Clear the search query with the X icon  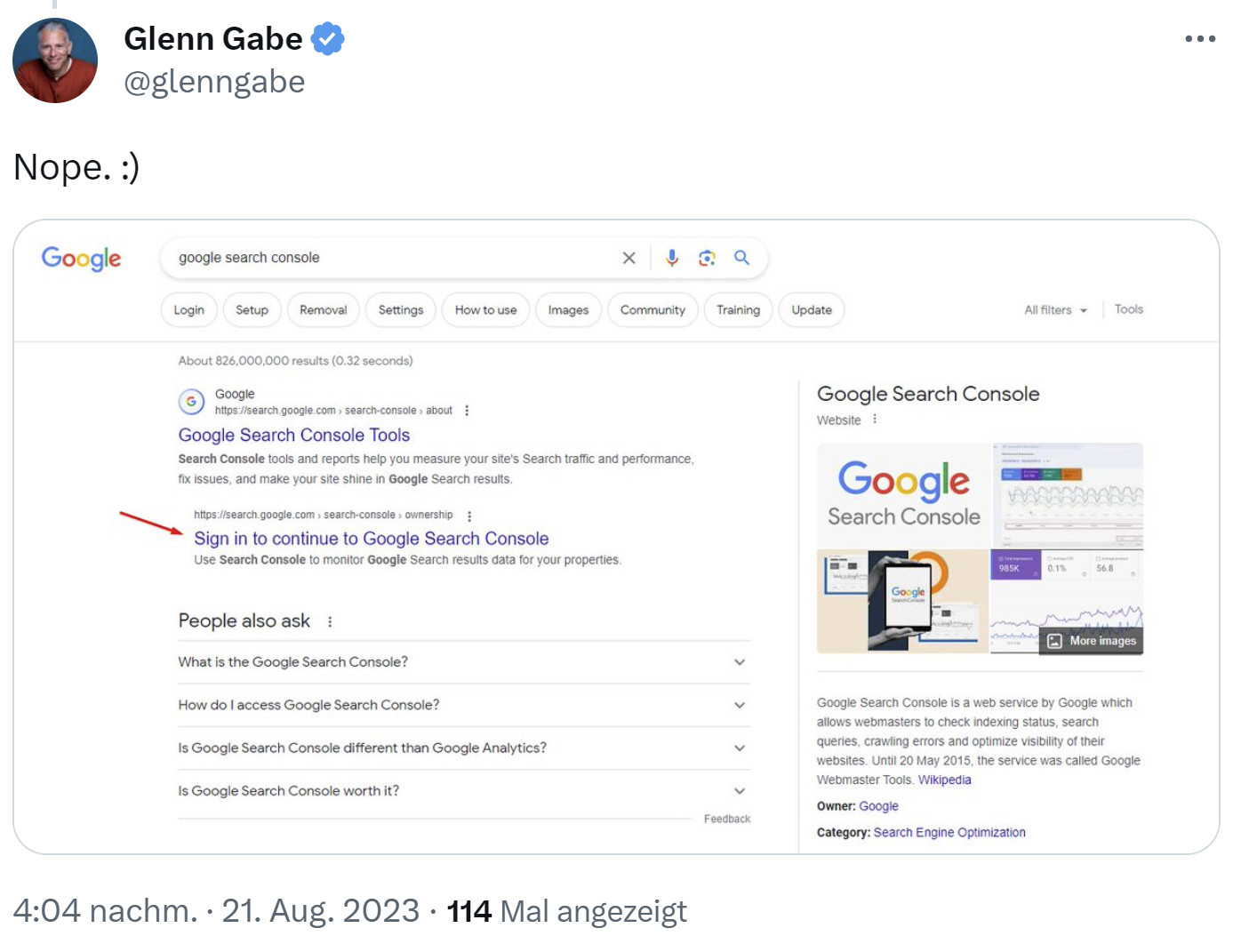pos(629,258)
